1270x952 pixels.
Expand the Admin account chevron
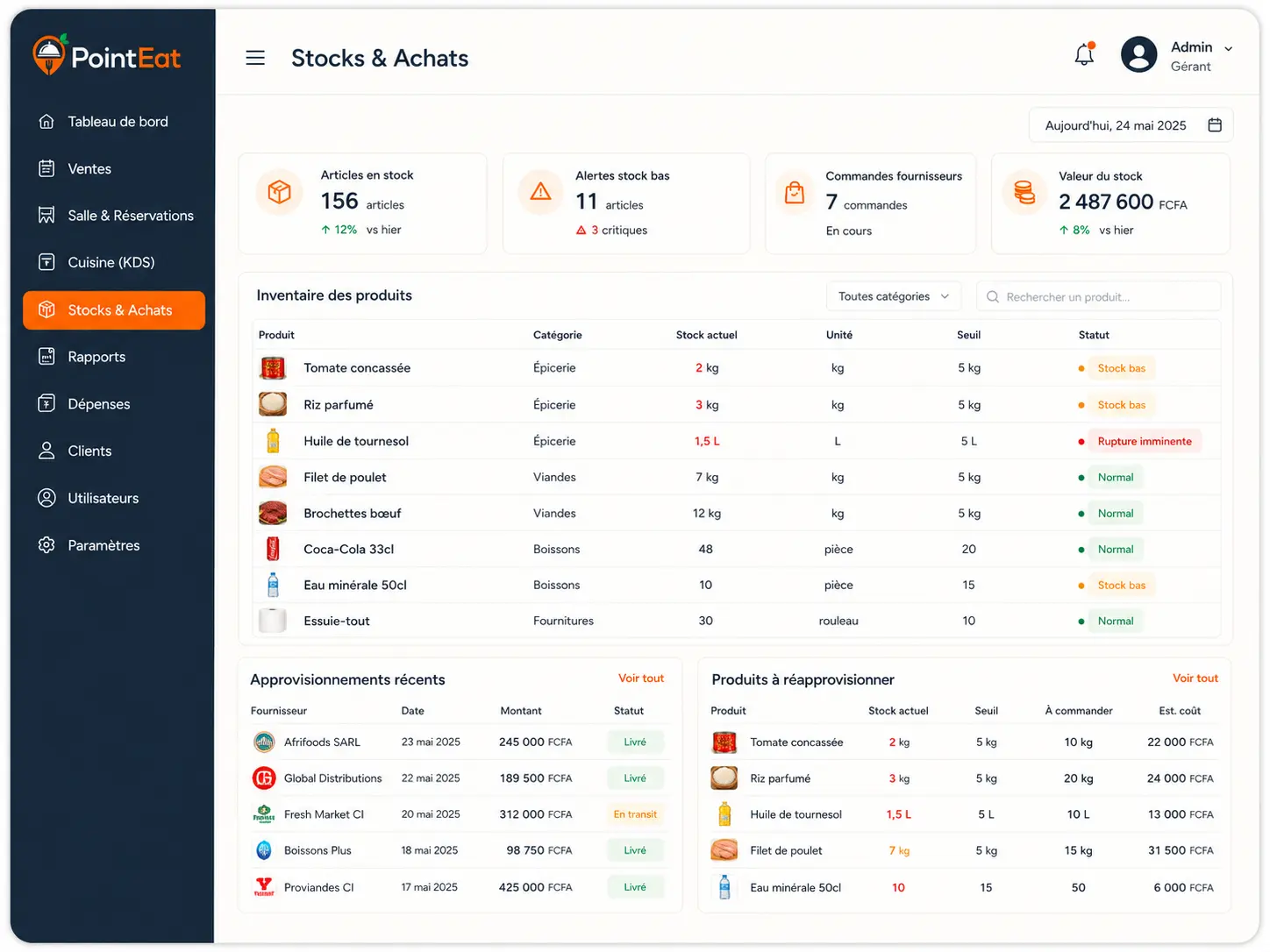1228,49
